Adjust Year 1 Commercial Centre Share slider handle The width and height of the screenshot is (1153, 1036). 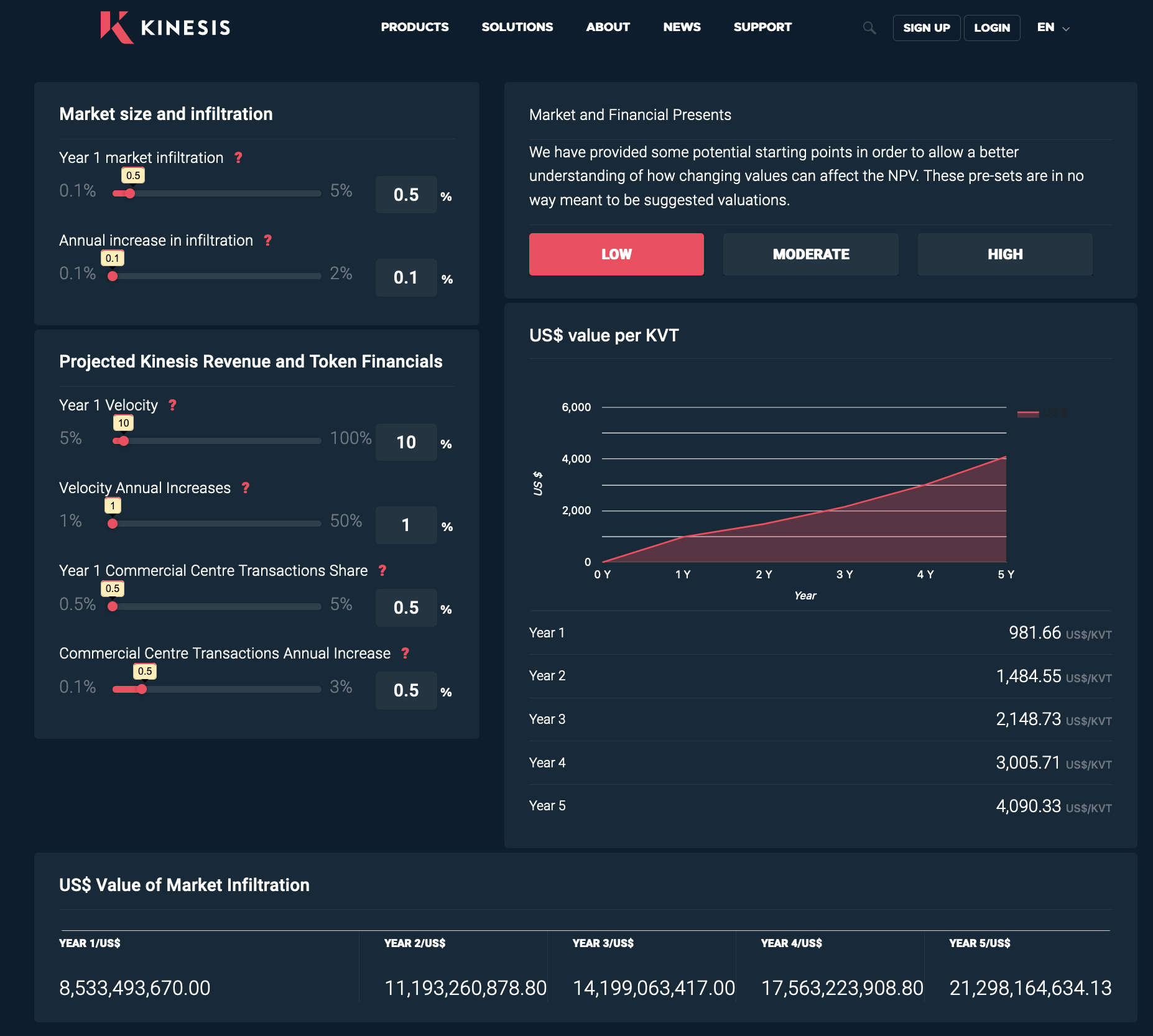coord(113,606)
